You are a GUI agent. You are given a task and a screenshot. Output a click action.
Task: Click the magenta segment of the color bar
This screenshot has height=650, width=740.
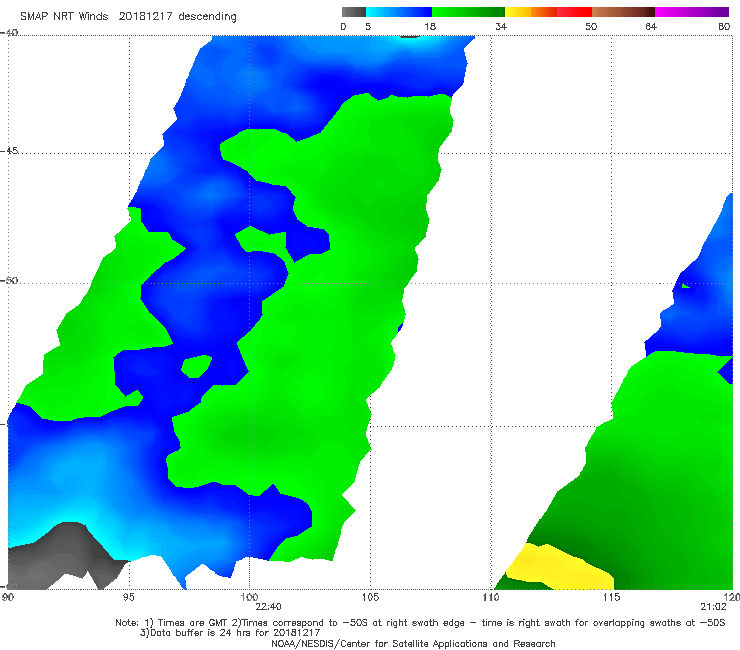(692, 12)
